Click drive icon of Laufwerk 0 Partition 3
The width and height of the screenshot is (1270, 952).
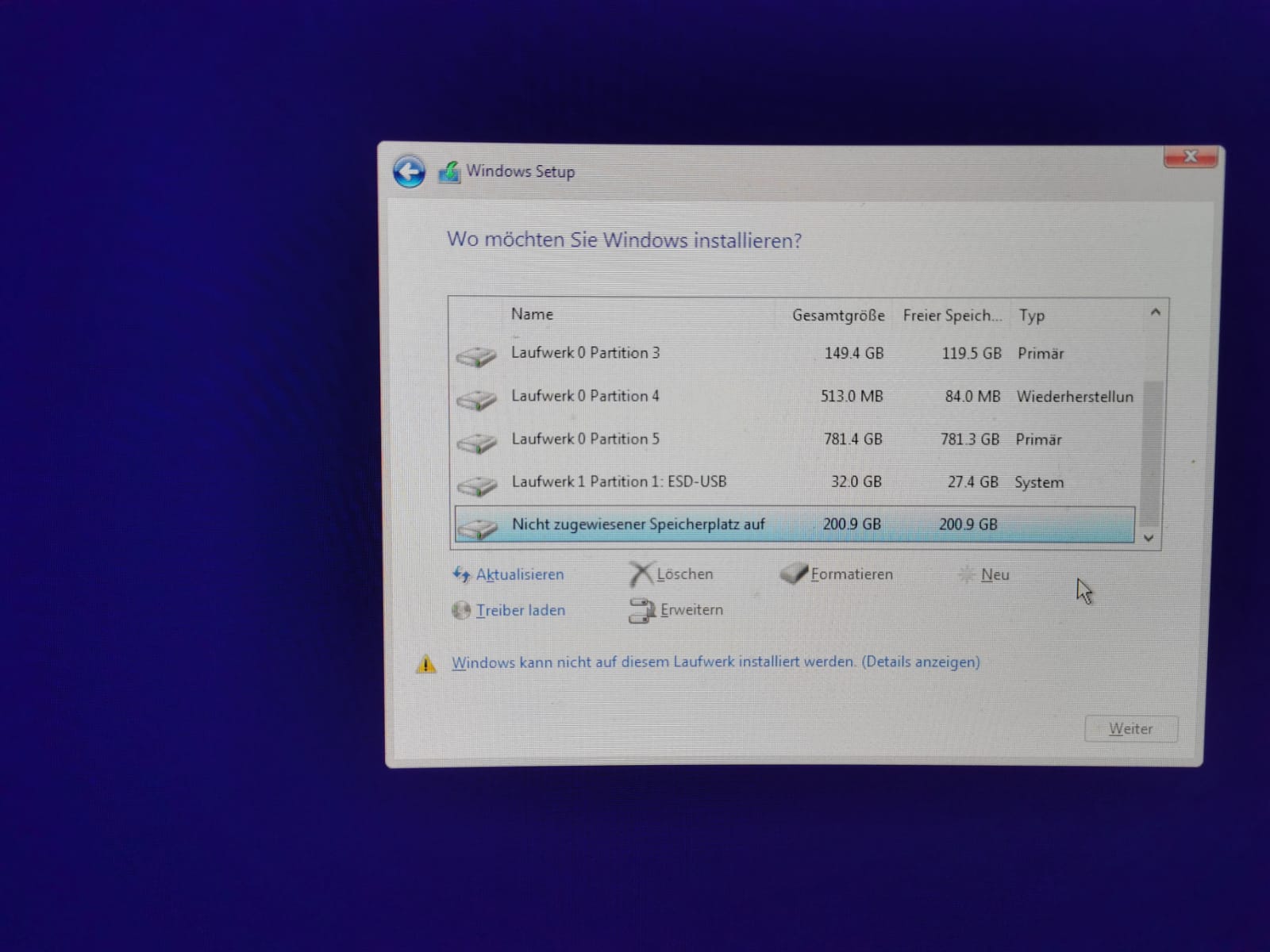[476, 356]
